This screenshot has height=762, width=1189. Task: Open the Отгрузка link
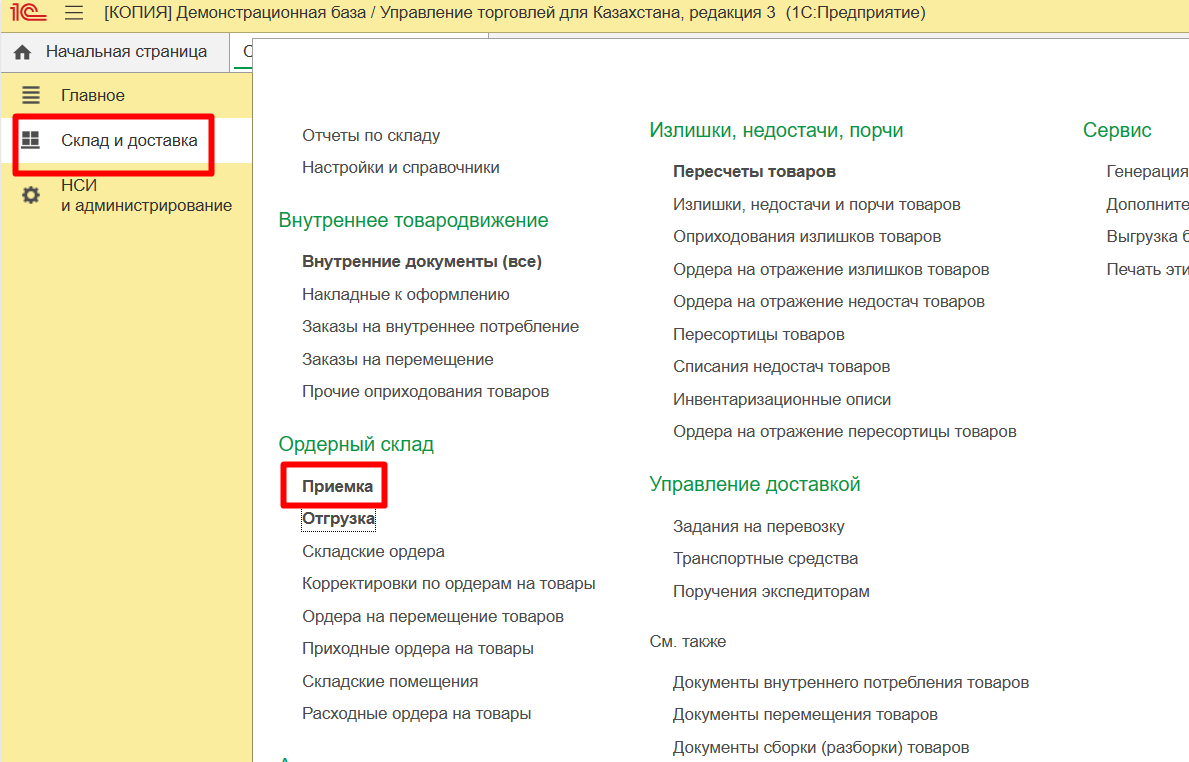click(338, 519)
